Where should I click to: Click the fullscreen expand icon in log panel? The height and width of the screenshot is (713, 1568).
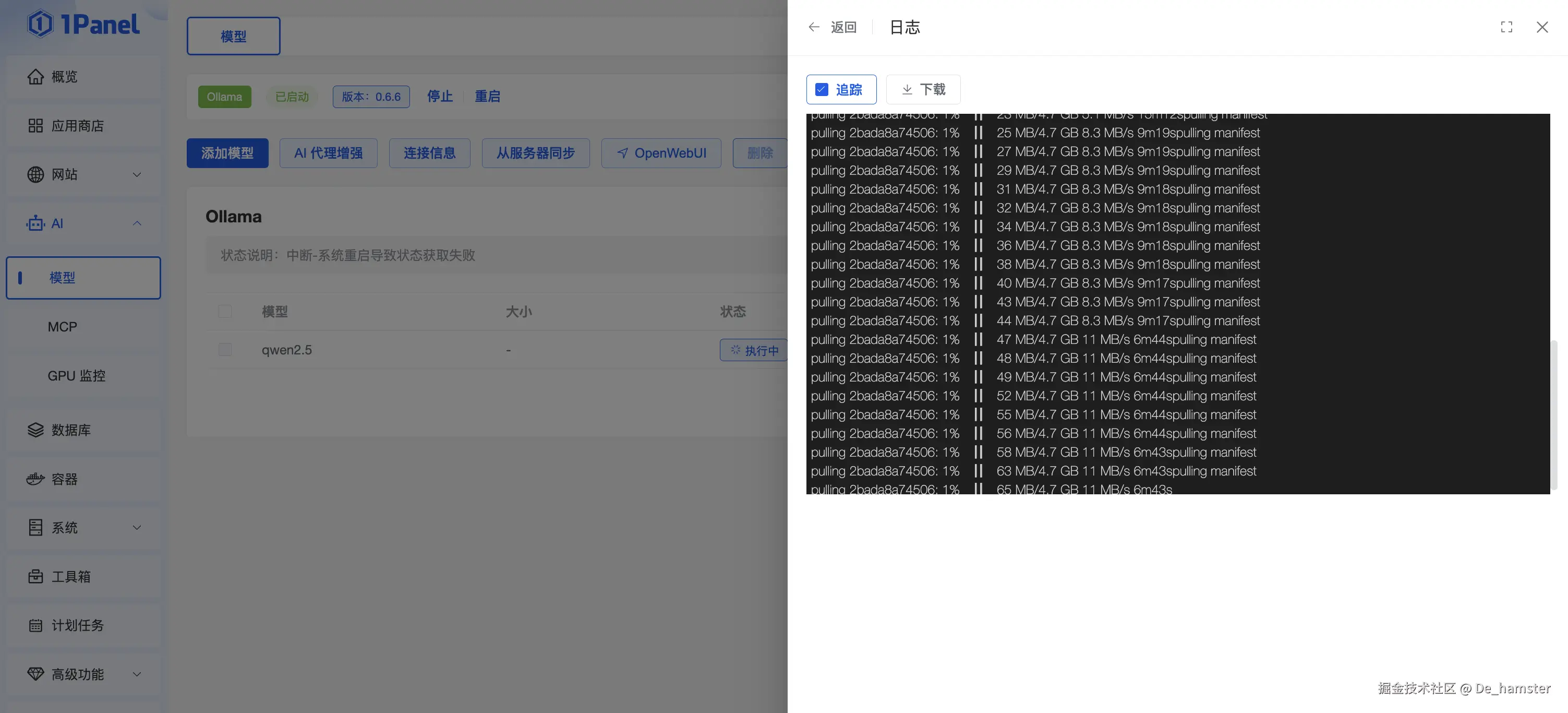click(x=1506, y=27)
